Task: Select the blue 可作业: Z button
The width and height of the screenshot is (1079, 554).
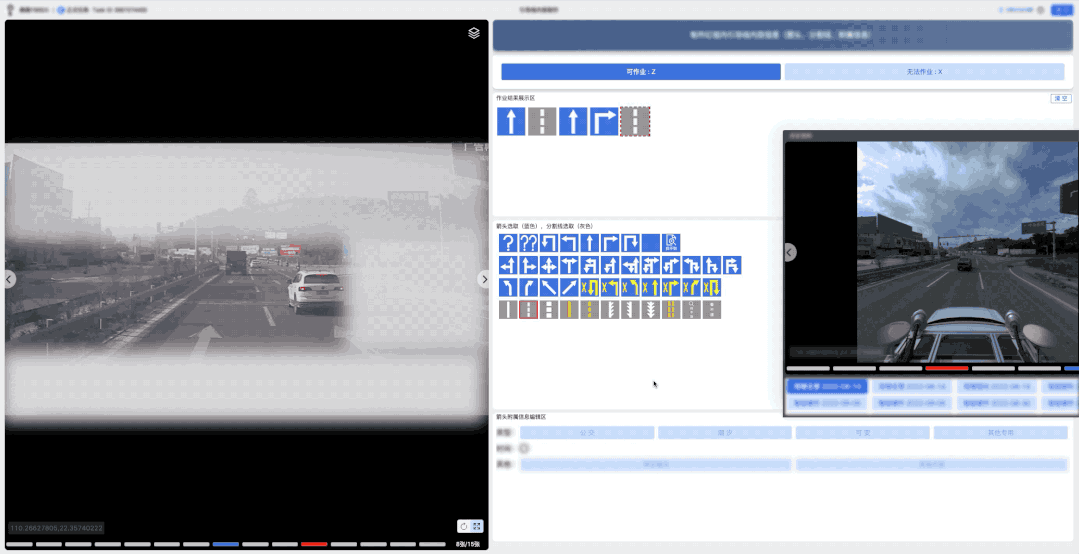Action: [641, 72]
